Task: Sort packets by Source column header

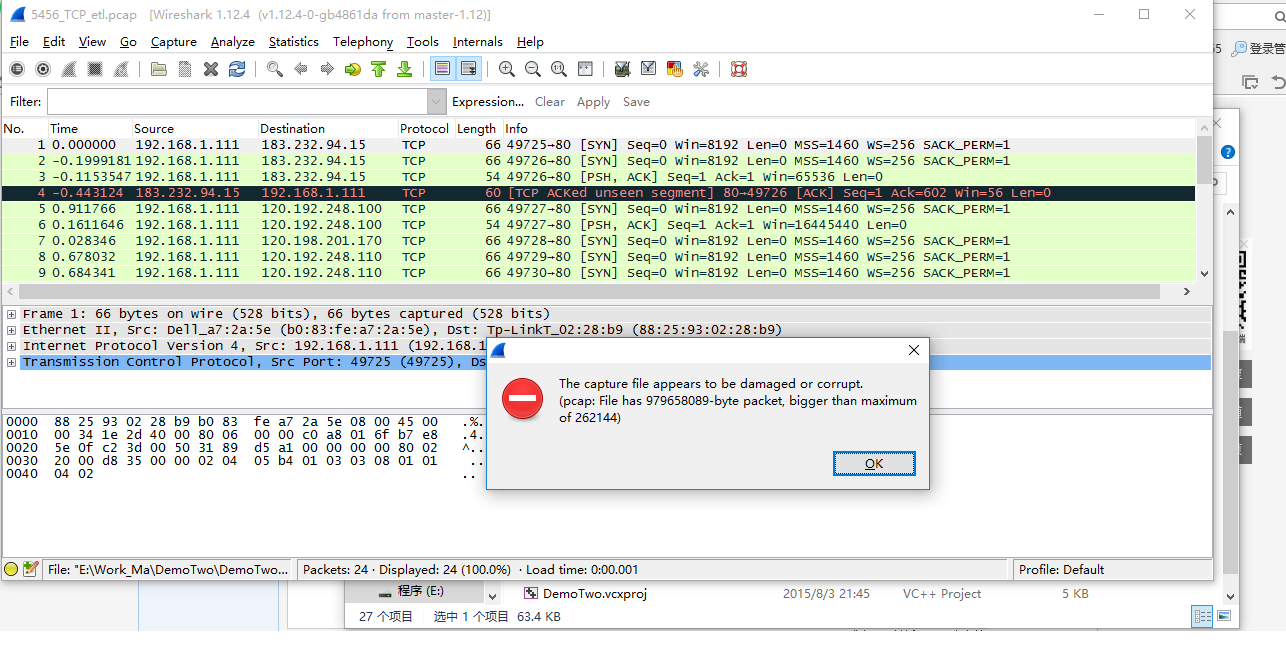Action: pyautogui.click(x=195, y=129)
